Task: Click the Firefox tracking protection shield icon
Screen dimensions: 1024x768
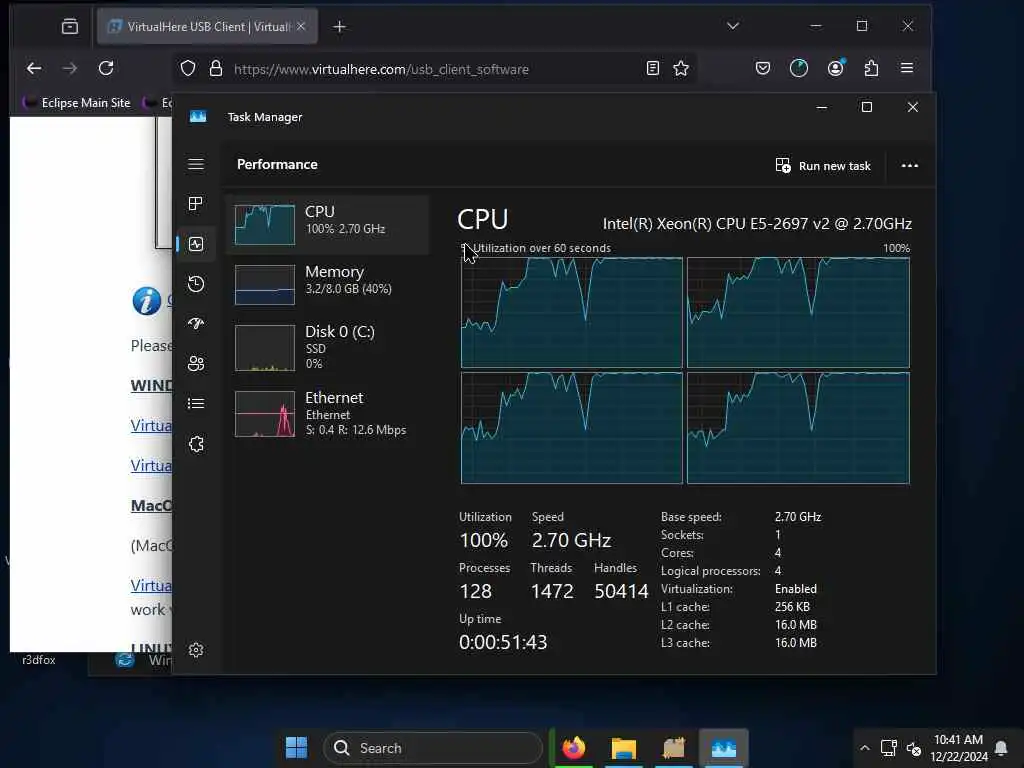Action: pos(188,69)
